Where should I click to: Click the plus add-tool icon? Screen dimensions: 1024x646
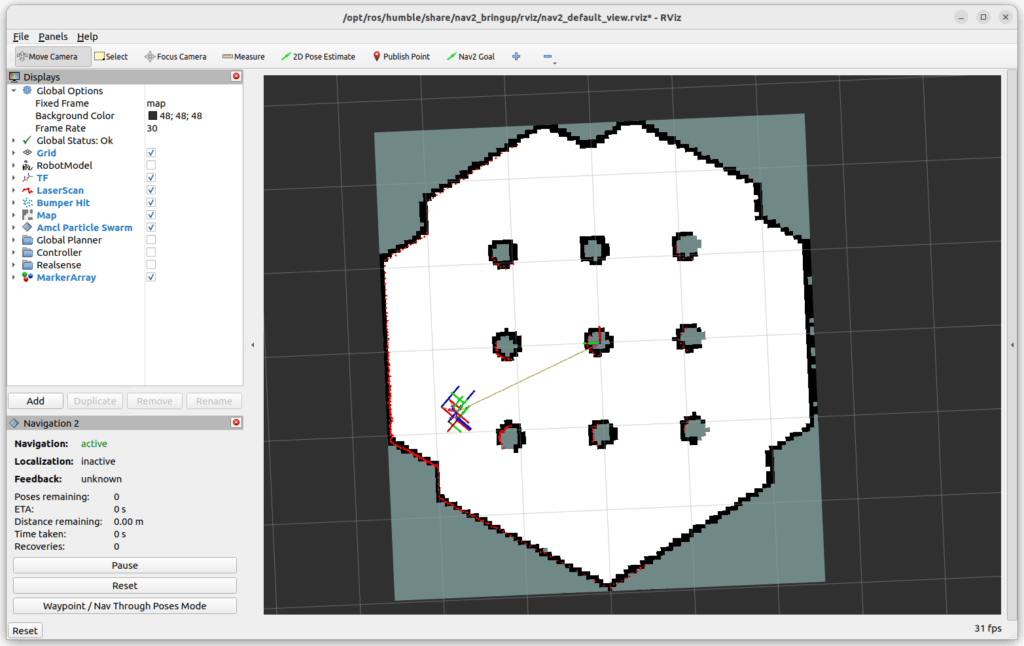[516, 57]
